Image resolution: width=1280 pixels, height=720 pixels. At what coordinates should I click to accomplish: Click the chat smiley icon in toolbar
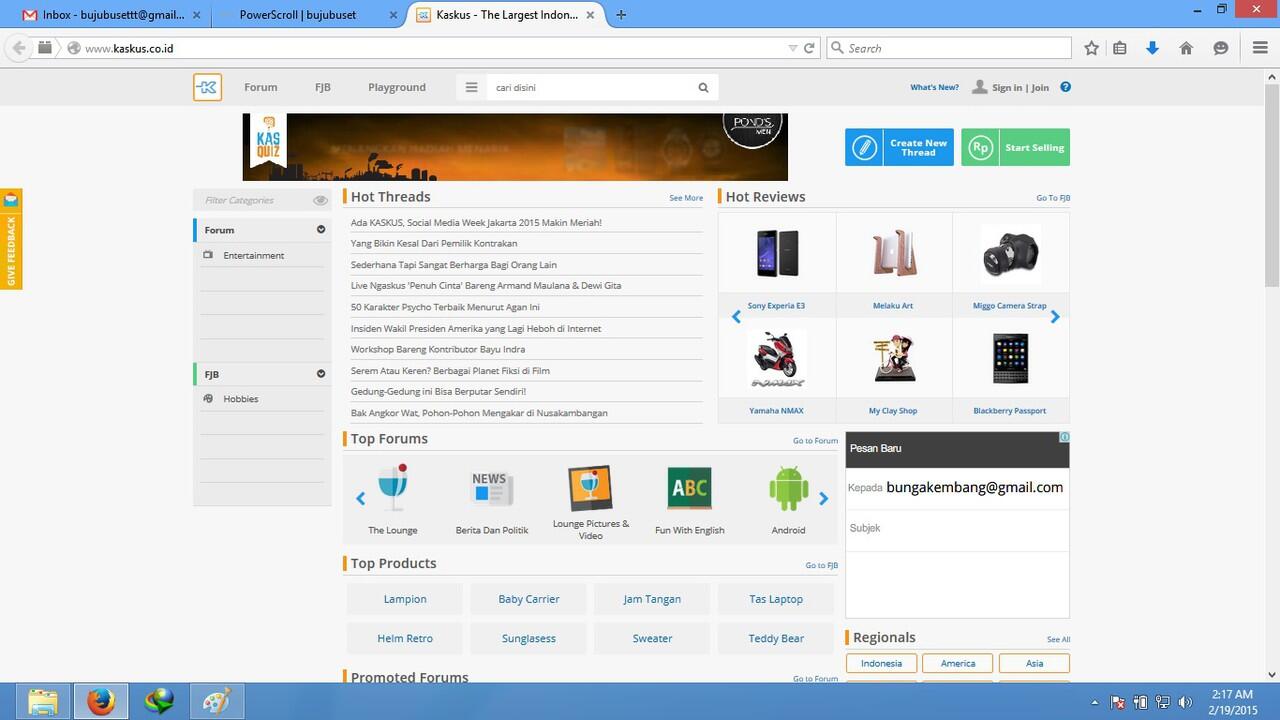coord(1220,48)
